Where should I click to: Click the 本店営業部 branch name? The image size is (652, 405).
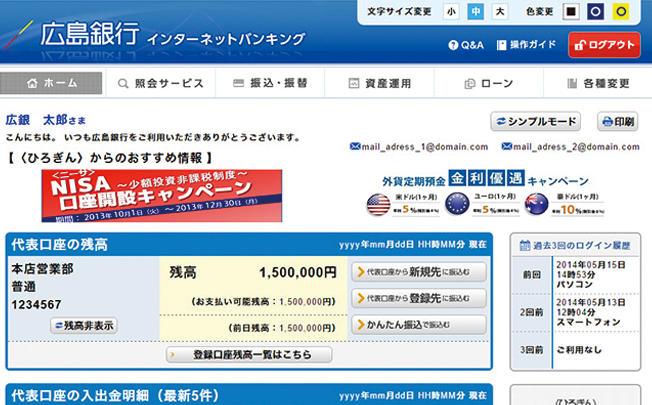tap(42, 269)
